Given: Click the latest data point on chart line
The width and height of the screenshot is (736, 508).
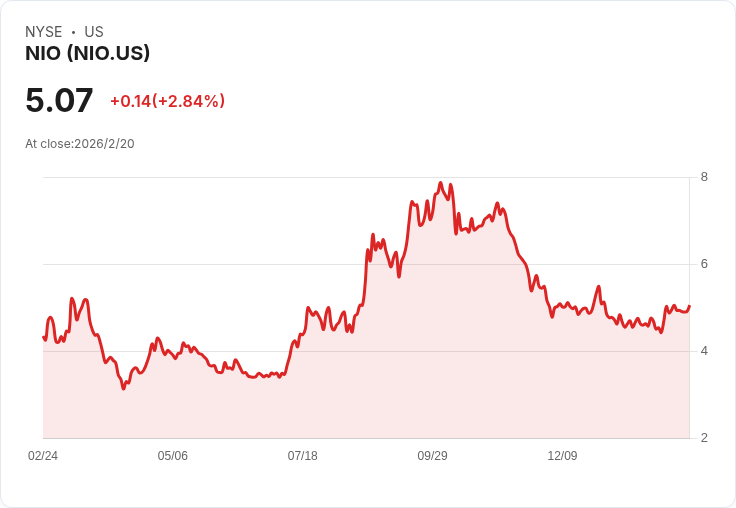Looking at the screenshot, I should (x=689, y=306).
